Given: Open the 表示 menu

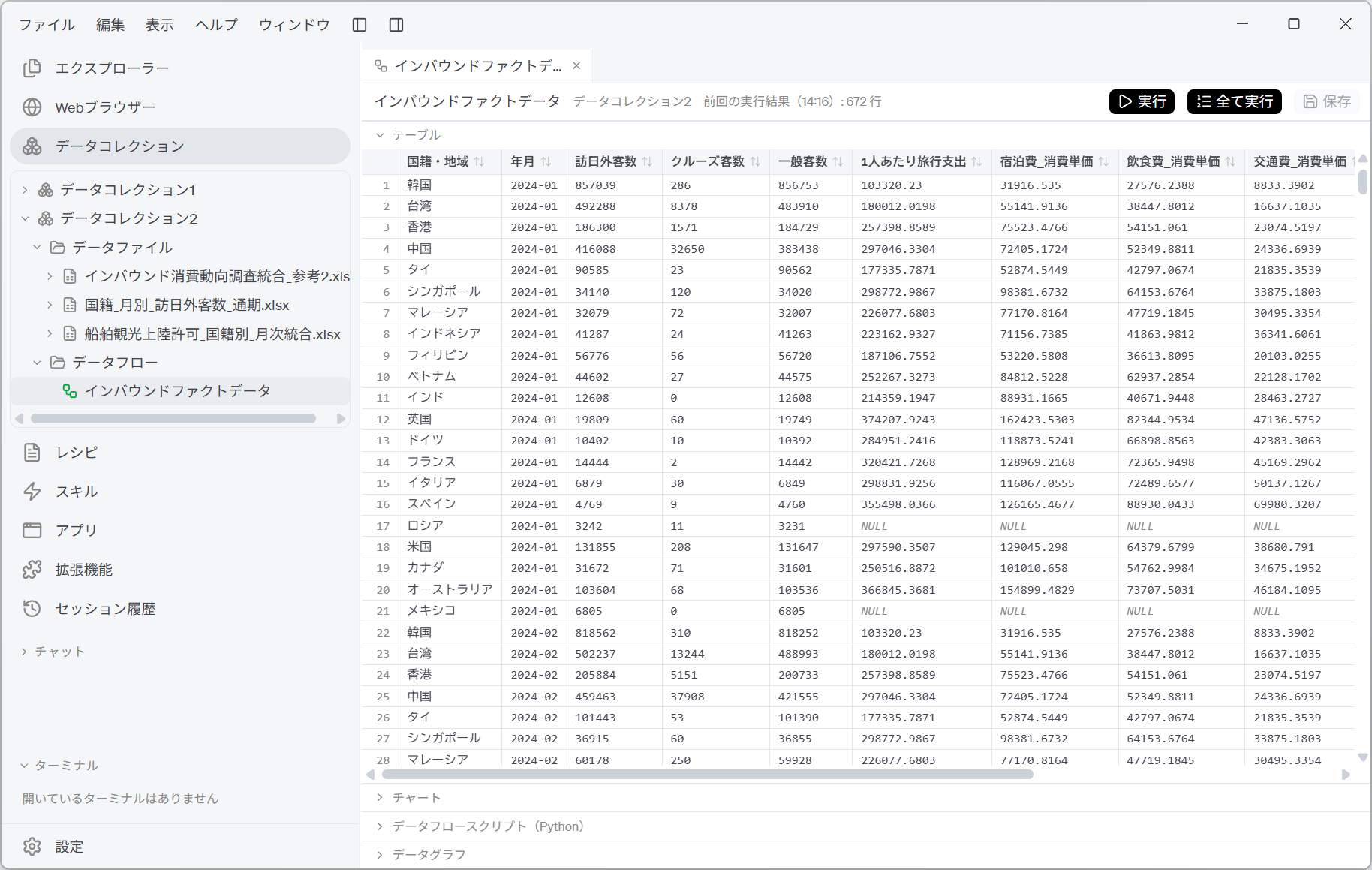Looking at the screenshot, I should point(159,25).
